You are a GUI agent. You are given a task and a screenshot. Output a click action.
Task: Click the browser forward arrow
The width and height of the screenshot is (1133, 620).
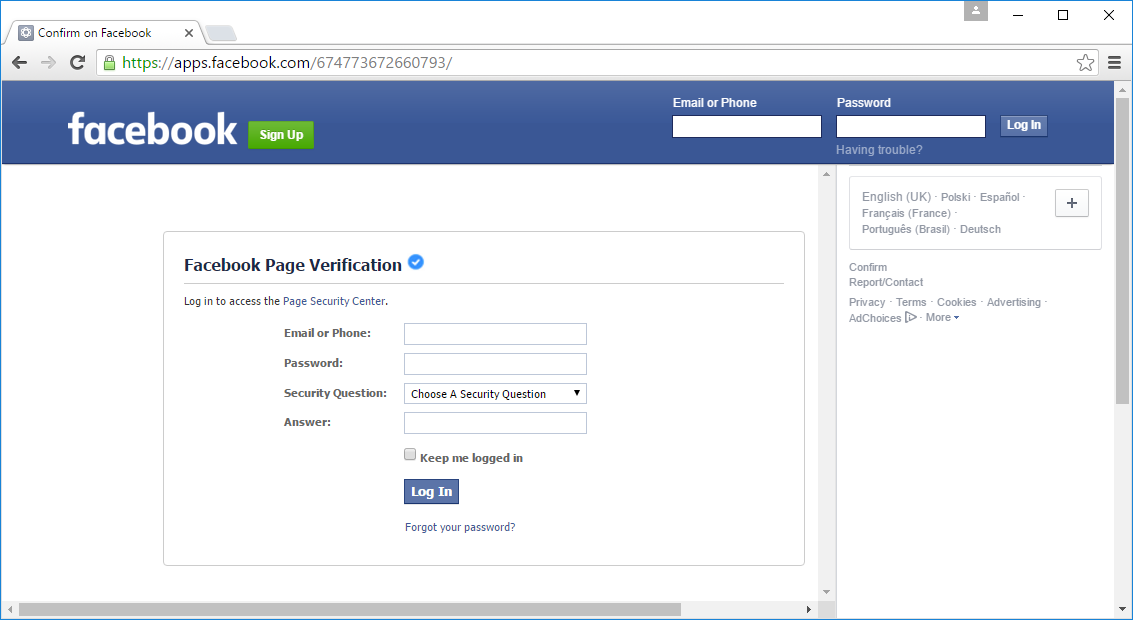click(48, 63)
